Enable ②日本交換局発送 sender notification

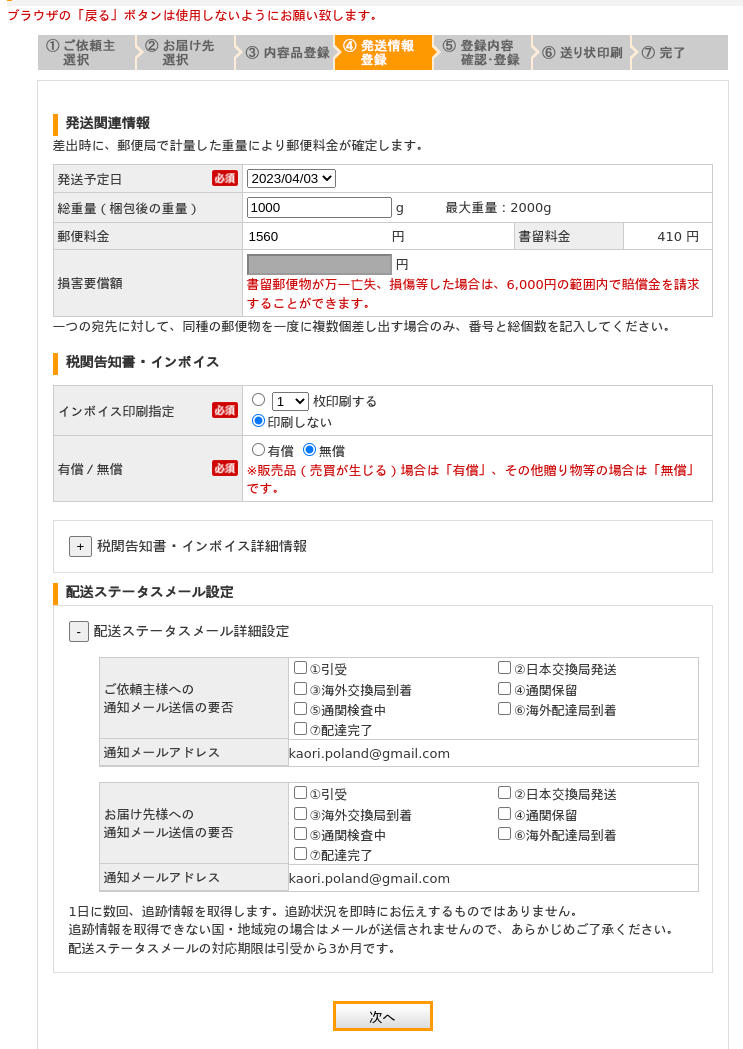pyautogui.click(x=504, y=667)
